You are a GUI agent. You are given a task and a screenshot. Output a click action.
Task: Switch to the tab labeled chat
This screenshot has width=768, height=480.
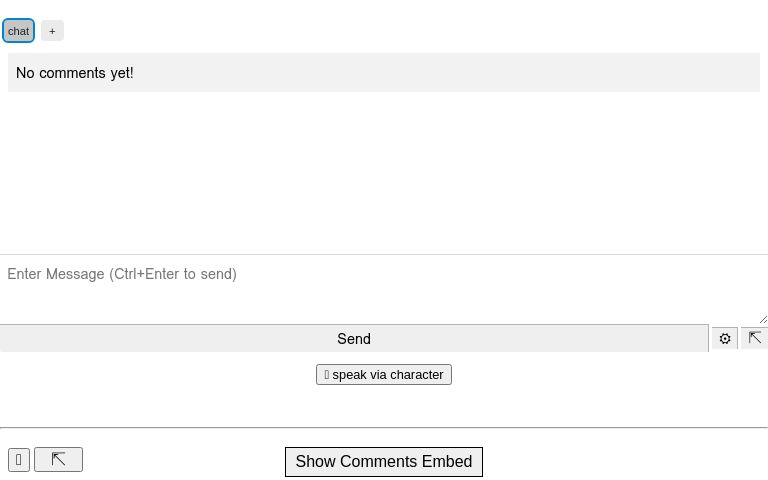19,31
